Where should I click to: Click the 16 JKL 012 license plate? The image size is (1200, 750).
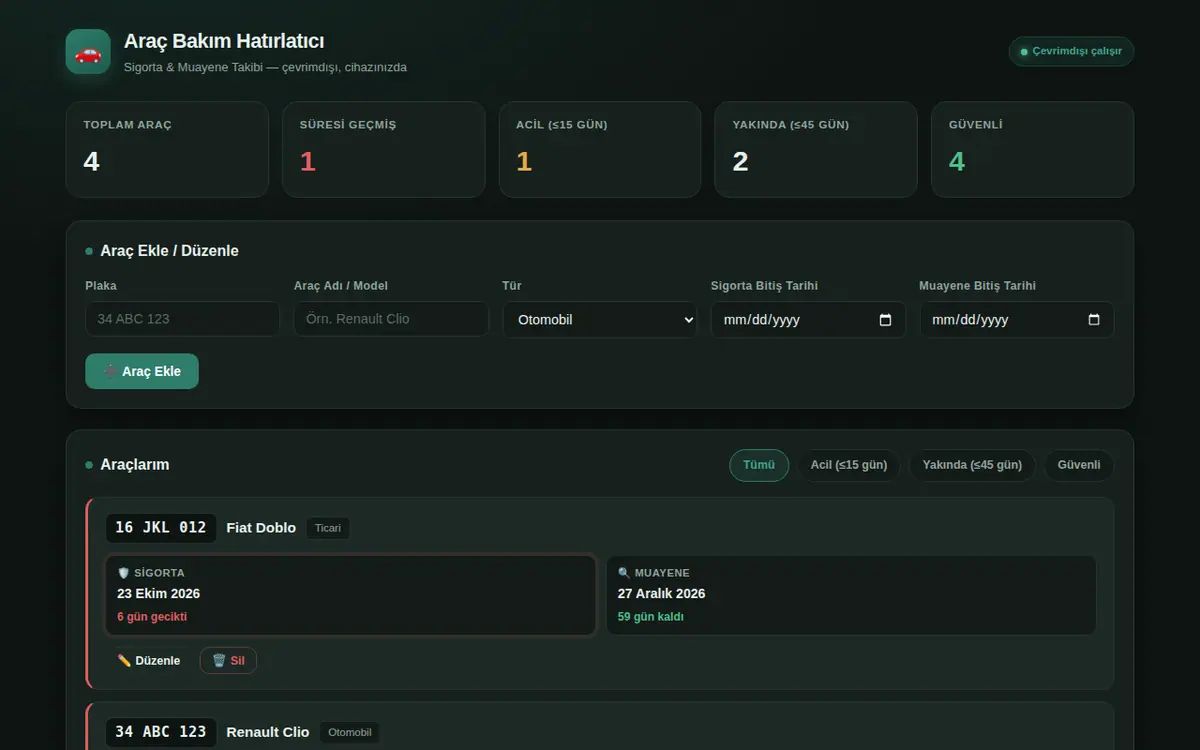click(x=161, y=528)
